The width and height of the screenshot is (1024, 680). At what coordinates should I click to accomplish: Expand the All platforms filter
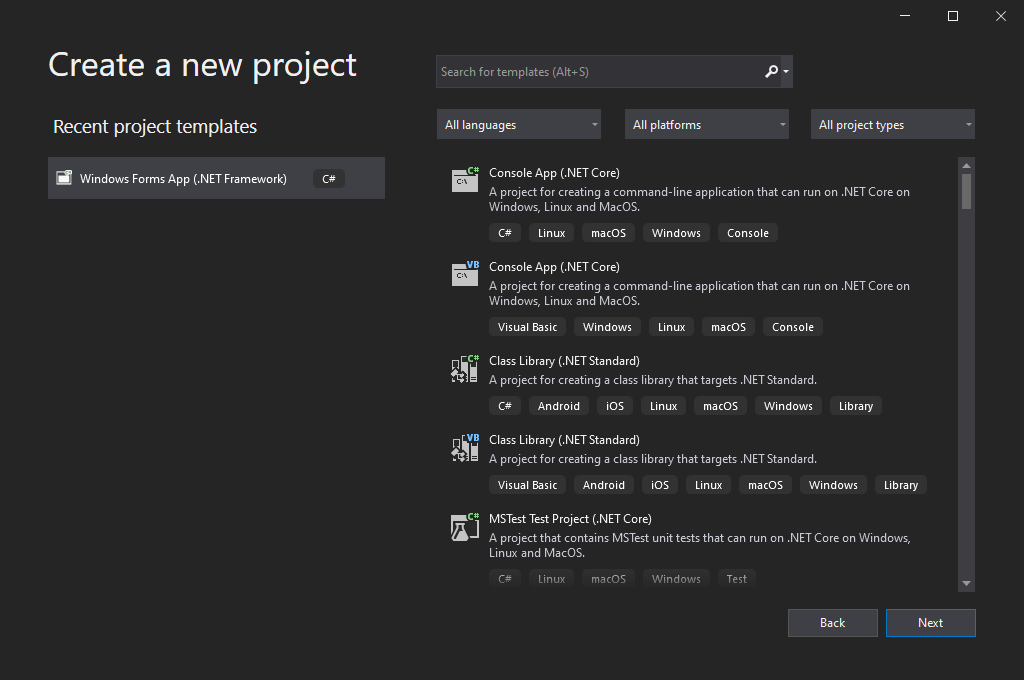(707, 125)
